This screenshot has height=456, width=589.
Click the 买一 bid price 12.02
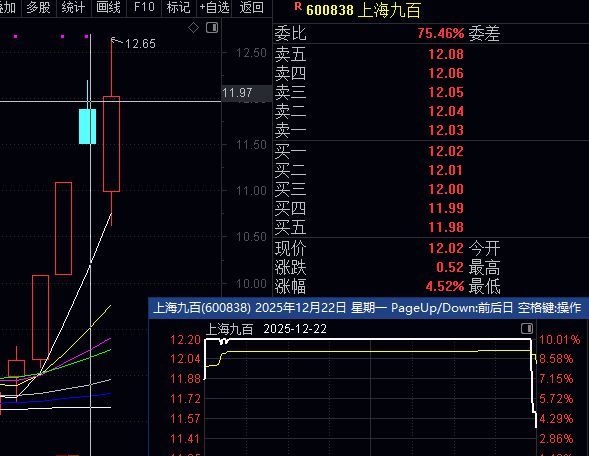[446, 151]
